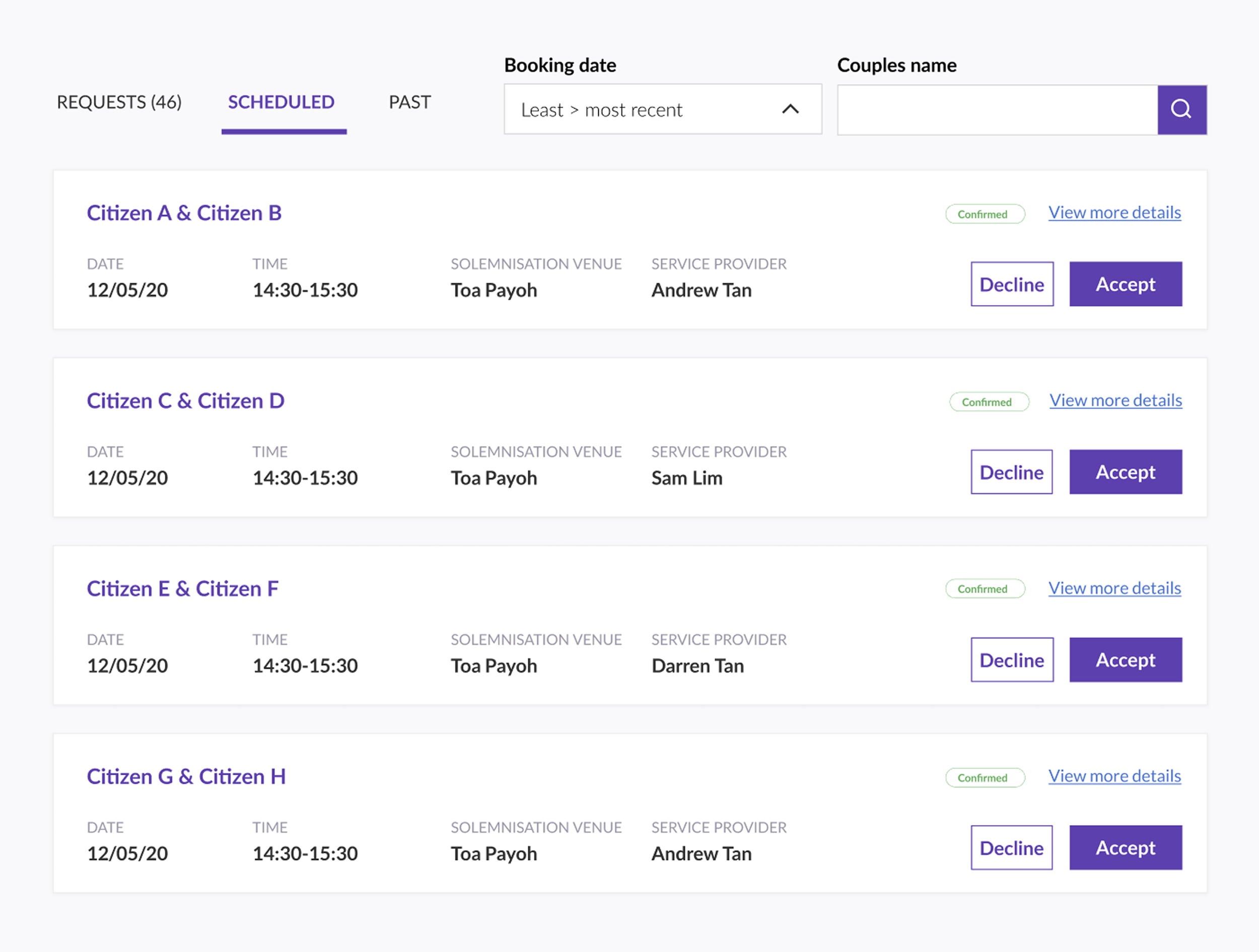This screenshot has height=952, width=1259.
Task: View more details for Citizen E & F
Action: (x=1114, y=588)
